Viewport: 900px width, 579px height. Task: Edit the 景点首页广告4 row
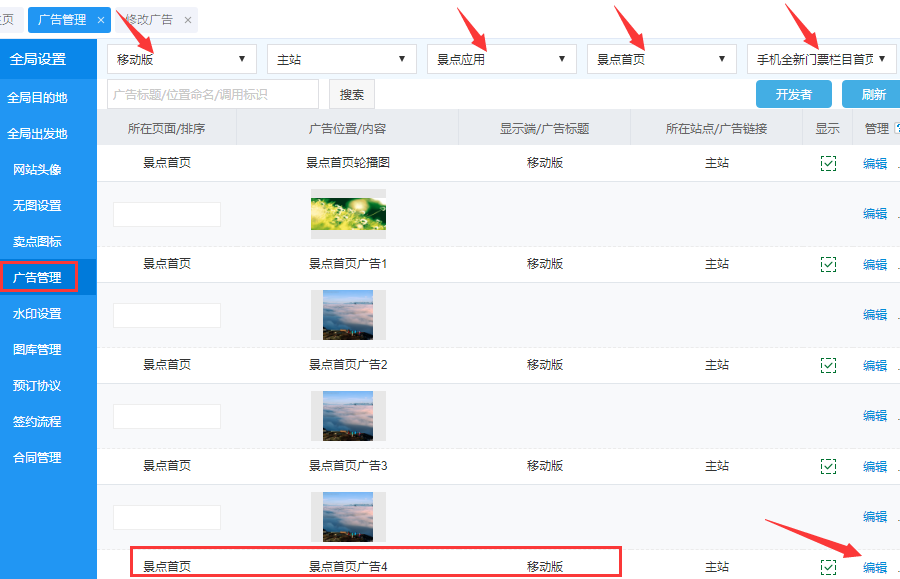pos(875,567)
